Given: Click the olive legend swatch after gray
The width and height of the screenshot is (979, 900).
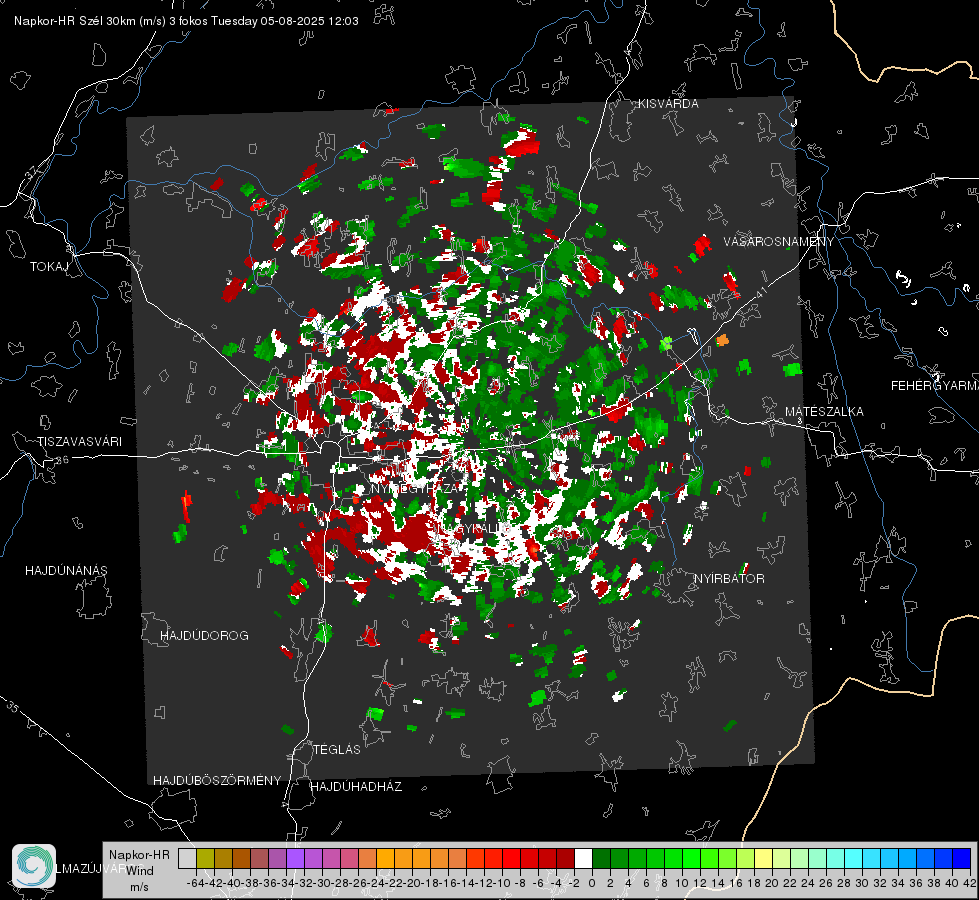Looking at the screenshot, I should [205, 858].
